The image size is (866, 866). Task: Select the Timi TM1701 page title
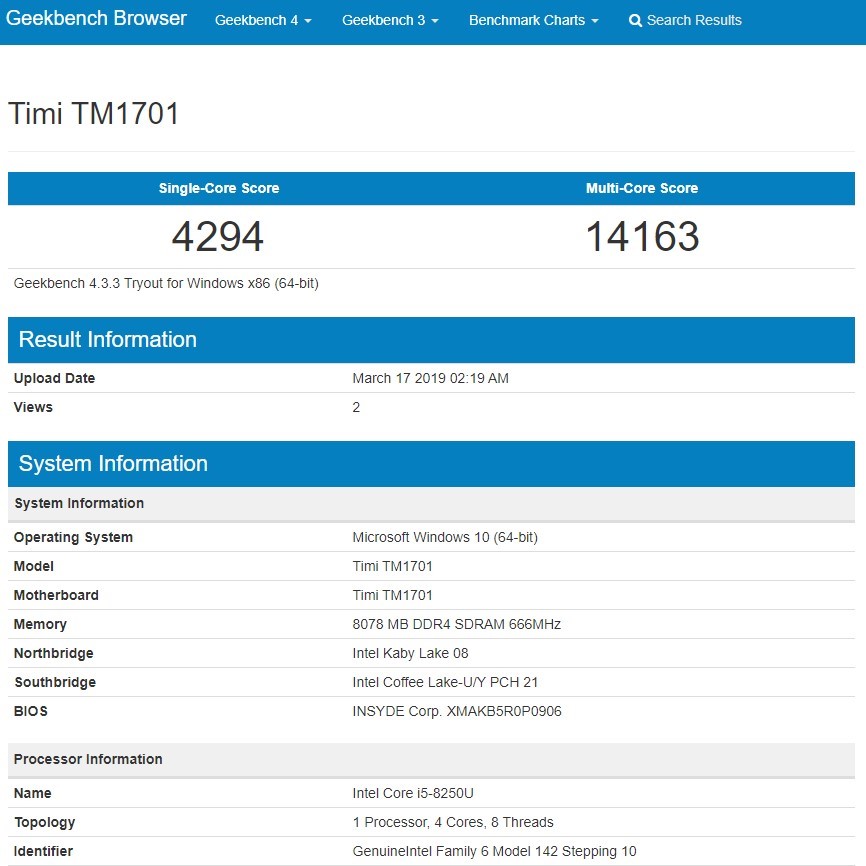tap(94, 114)
